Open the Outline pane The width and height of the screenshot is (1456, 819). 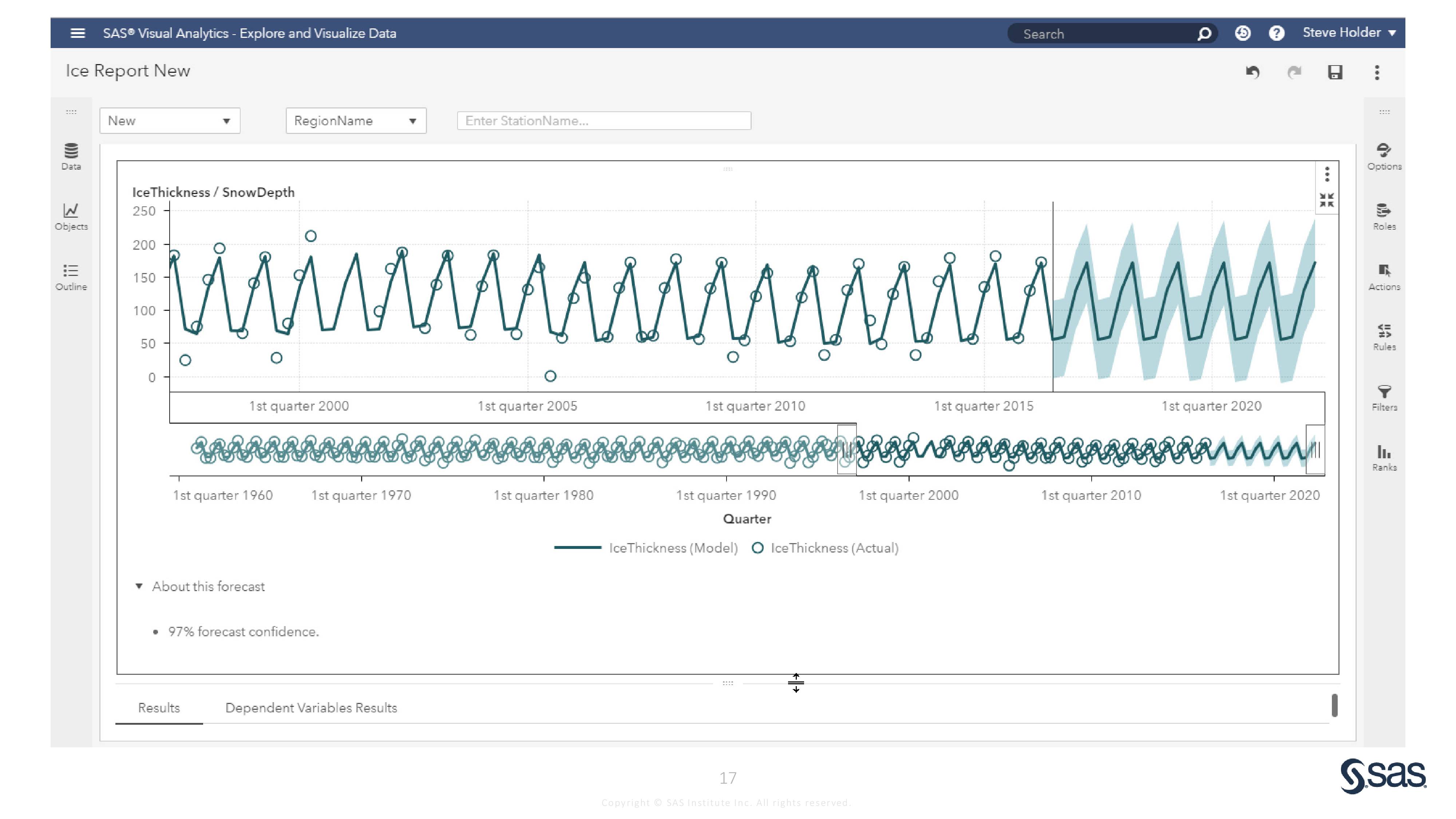pos(71,277)
